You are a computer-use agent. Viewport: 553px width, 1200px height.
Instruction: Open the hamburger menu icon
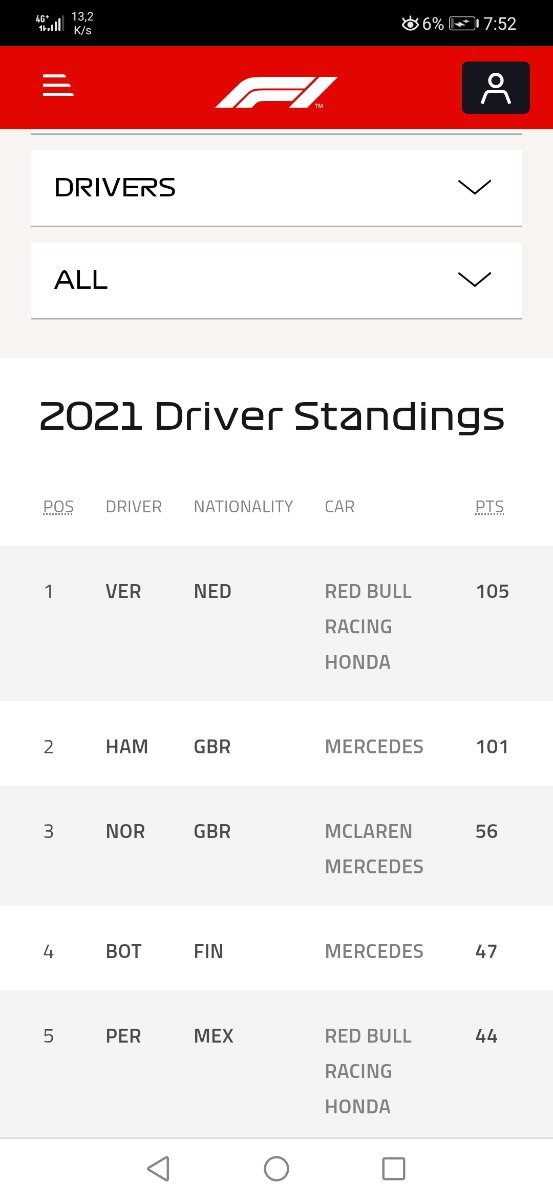58,86
